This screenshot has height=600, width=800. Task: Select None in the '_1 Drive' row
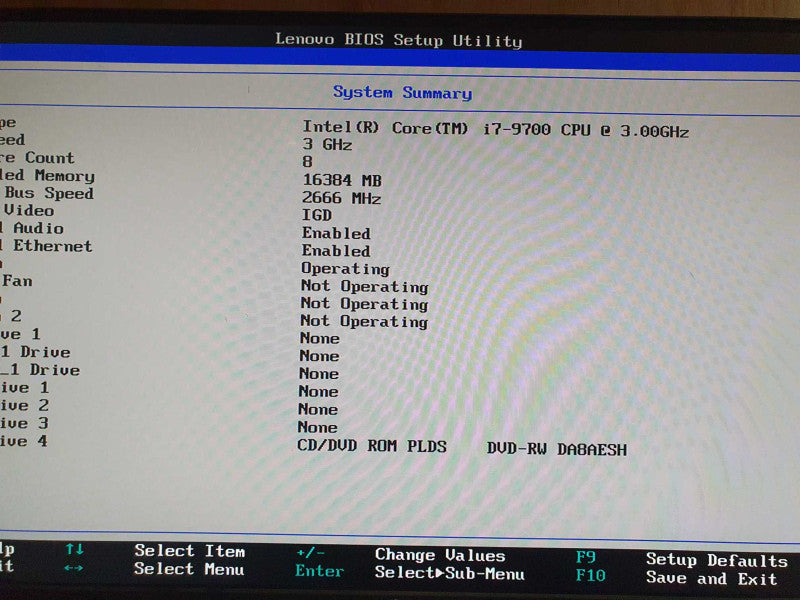pyautogui.click(x=319, y=374)
